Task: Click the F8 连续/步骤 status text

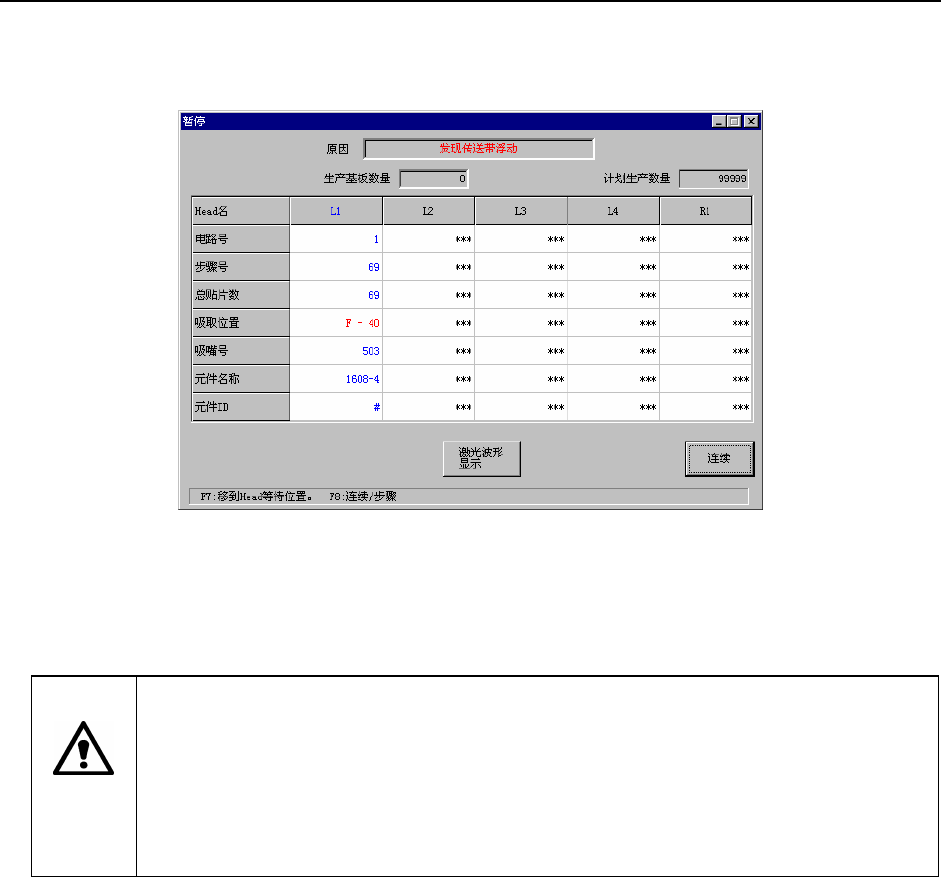Action: point(363,496)
